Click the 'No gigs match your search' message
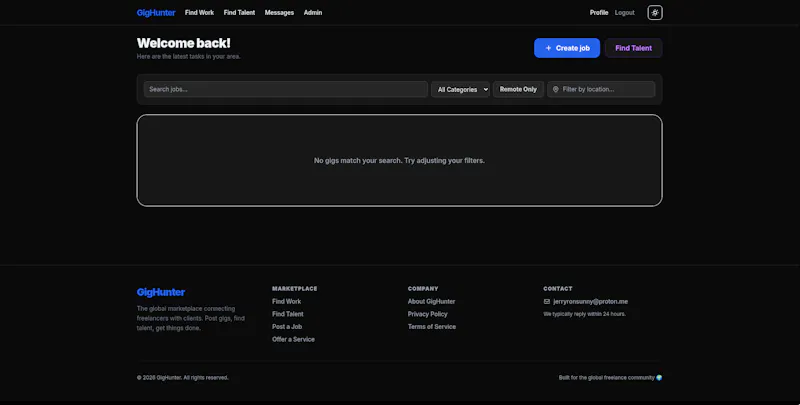 tap(399, 161)
